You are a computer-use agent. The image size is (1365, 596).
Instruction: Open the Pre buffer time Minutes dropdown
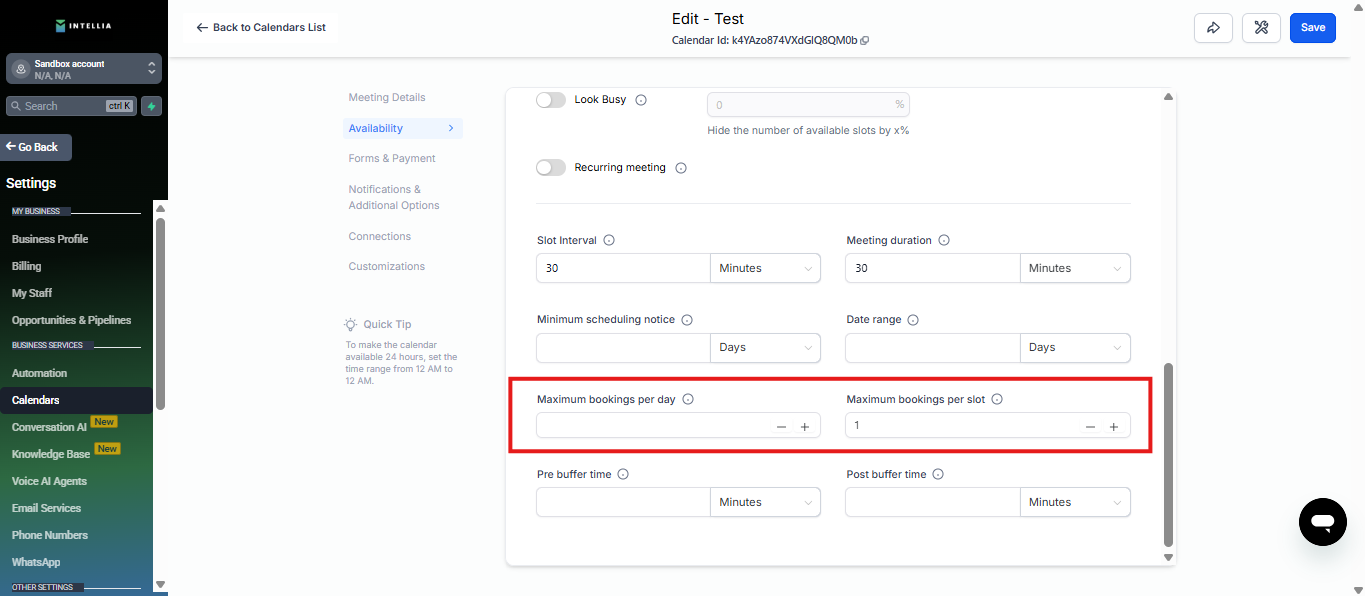click(765, 502)
